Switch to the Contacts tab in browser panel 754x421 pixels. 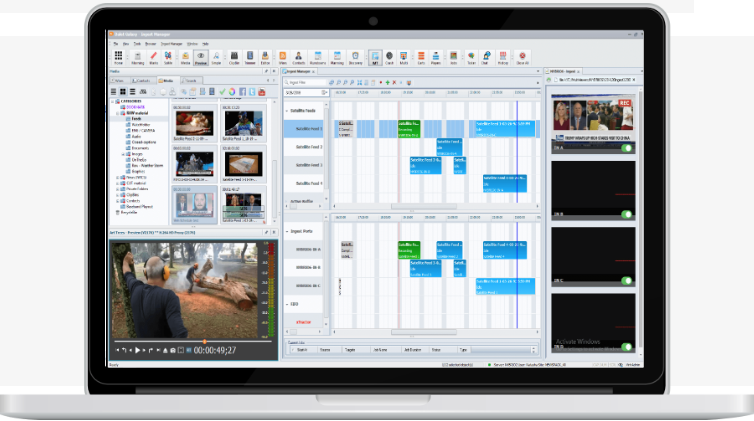click(x=142, y=81)
